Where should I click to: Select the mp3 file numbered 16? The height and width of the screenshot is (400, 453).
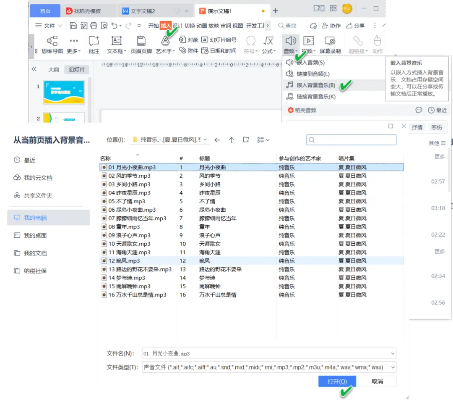[x=252, y=295]
